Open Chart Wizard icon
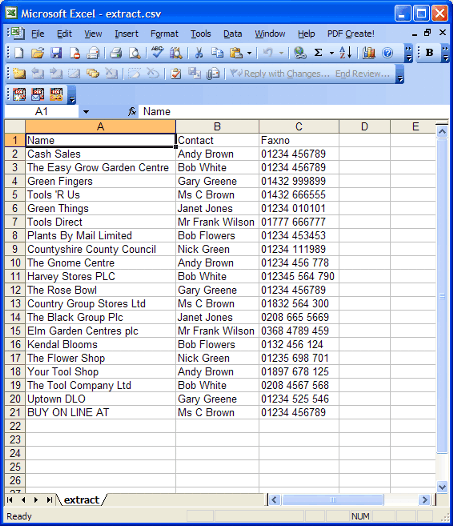Viewport: 453px width, 526px height. click(369, 53)
